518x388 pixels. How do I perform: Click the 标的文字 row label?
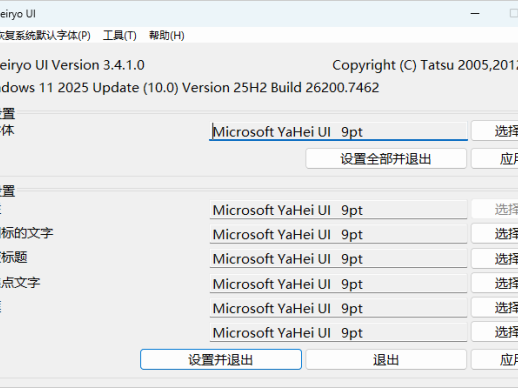point(27,233)
